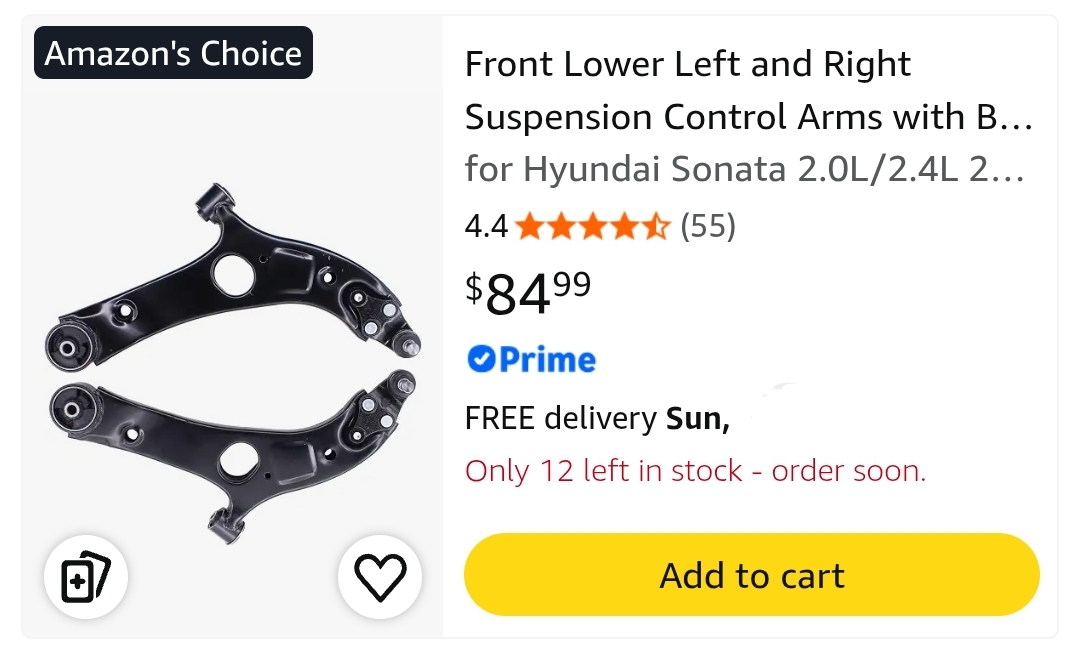The image size is (1080, 652).
Task: Click the Prime label text
Action: pyautogui.click(x=548, y=359)
